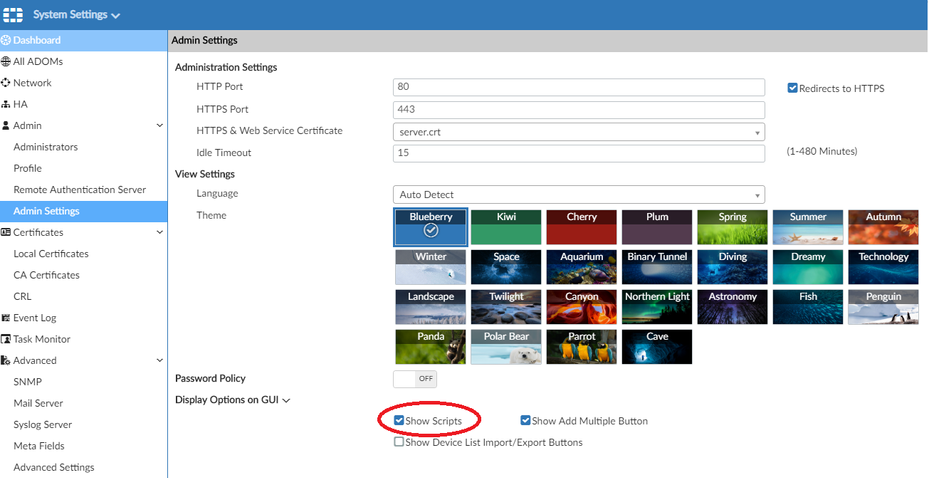Open the HA menu item
This screenshot has height=478, width=929.
[x=84, y=104]
